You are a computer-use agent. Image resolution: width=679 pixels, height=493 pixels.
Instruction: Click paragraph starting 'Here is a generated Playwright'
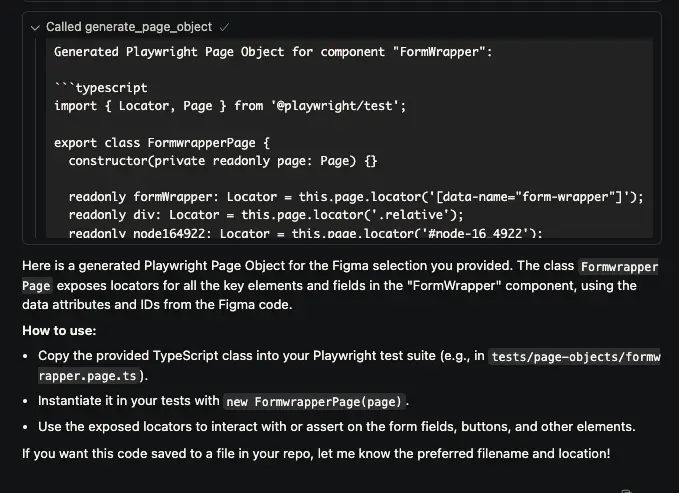tap(340, 285)
